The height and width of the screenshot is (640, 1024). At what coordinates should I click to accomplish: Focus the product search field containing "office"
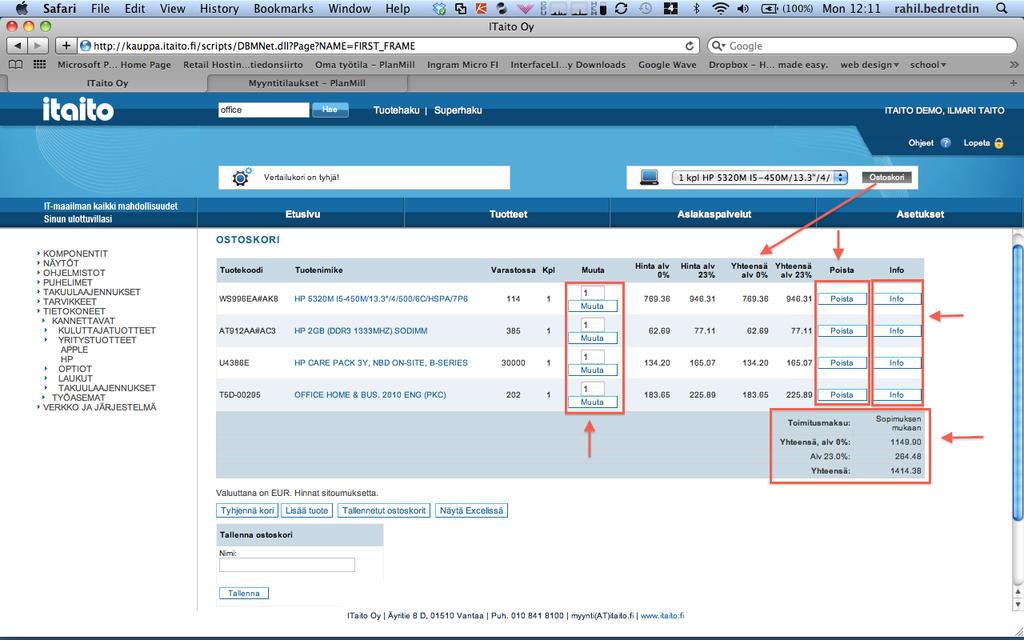point(264,110)
